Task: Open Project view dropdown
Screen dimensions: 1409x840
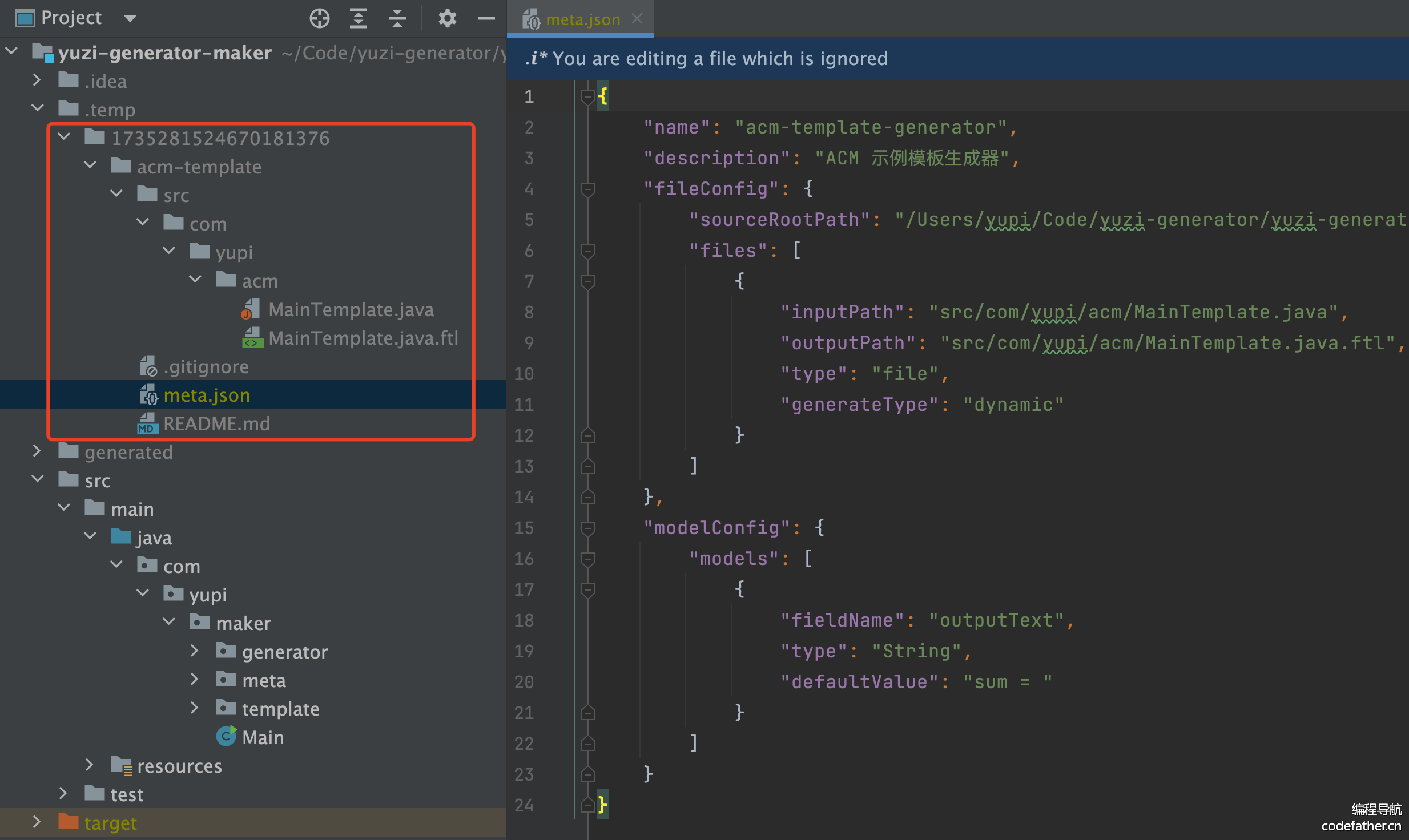Action: pyautogui.click(x=130, y=18)
